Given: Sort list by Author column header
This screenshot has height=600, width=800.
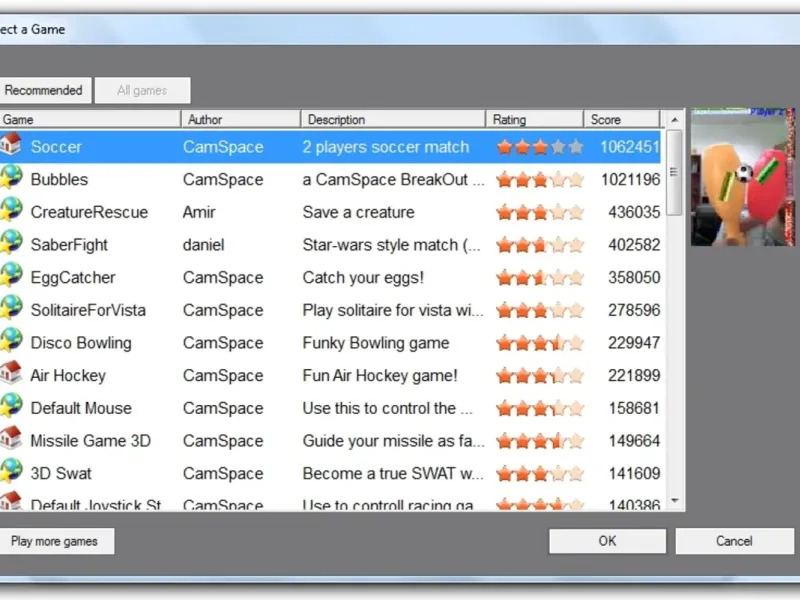Looking at the screenshot, I should pos(240,119).
